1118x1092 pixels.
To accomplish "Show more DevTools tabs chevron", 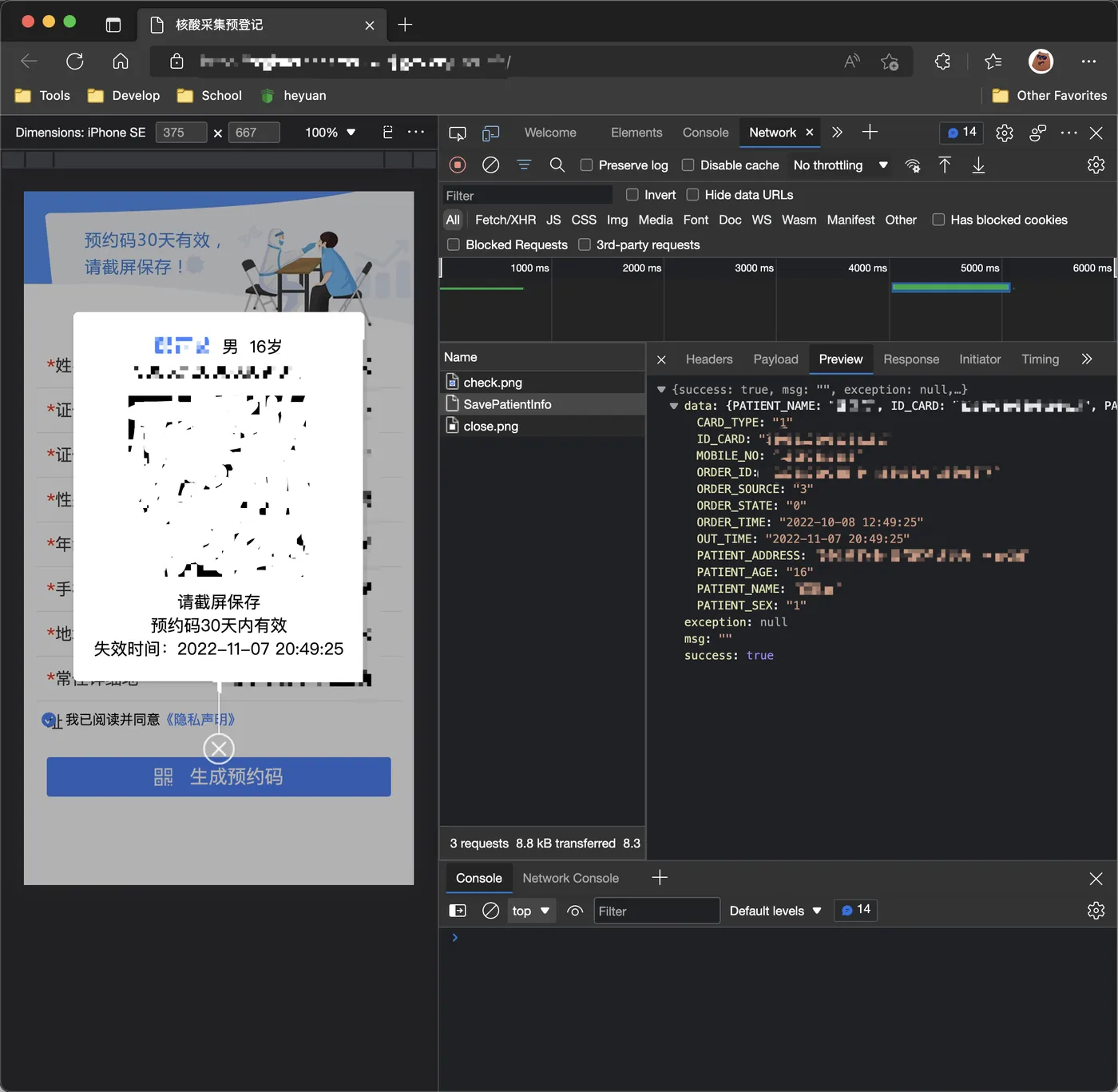I will (837, 133).
